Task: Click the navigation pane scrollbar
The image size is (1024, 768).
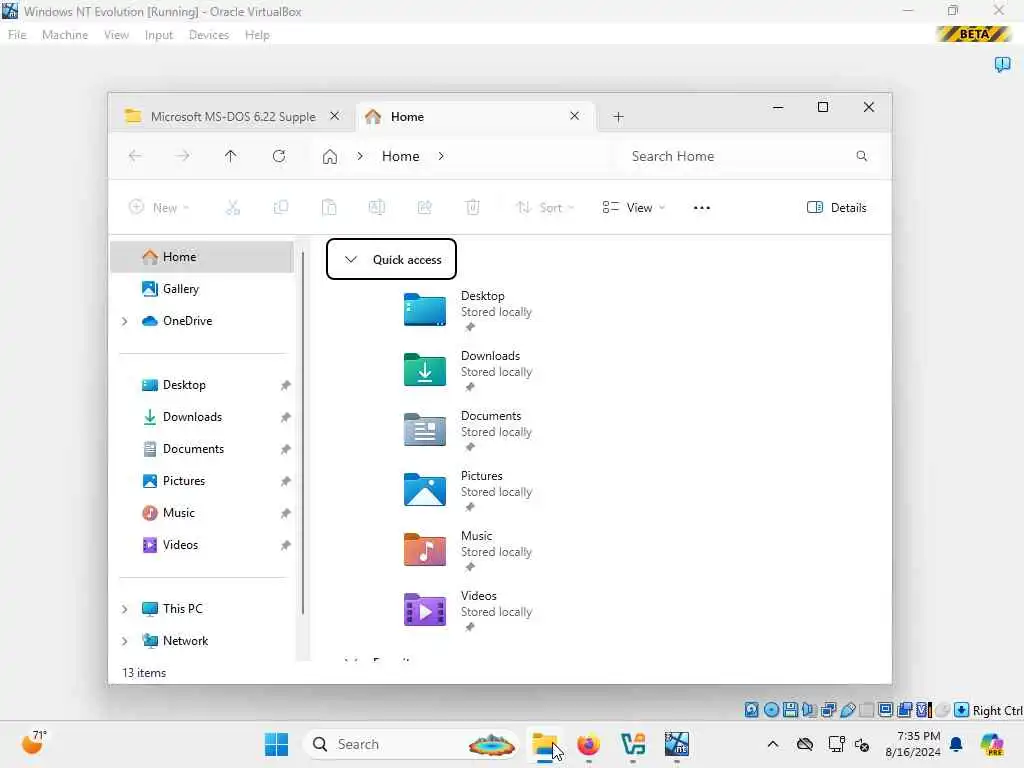Action: [x=303, y=433]
